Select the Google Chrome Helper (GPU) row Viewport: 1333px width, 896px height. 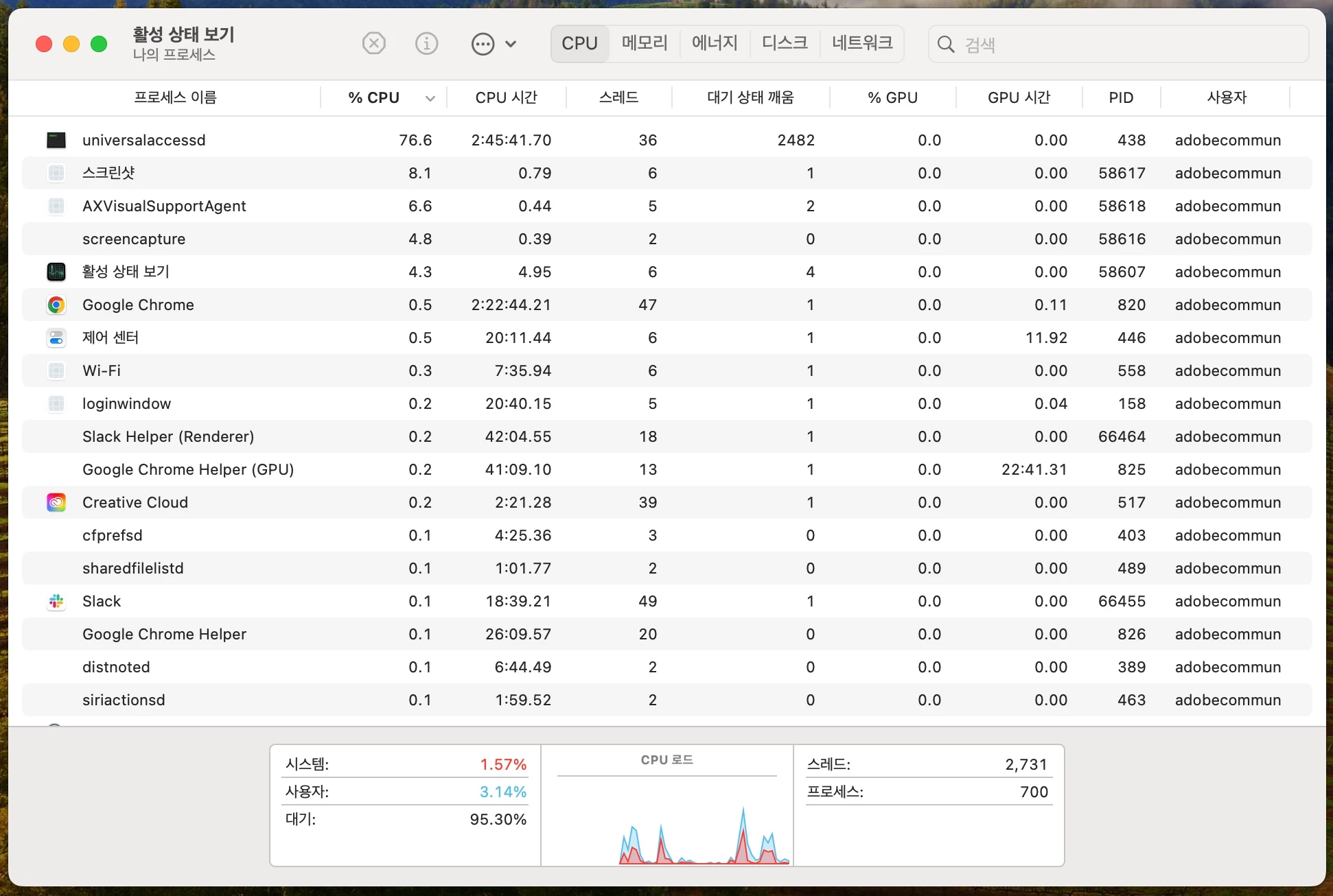[188, 469]
